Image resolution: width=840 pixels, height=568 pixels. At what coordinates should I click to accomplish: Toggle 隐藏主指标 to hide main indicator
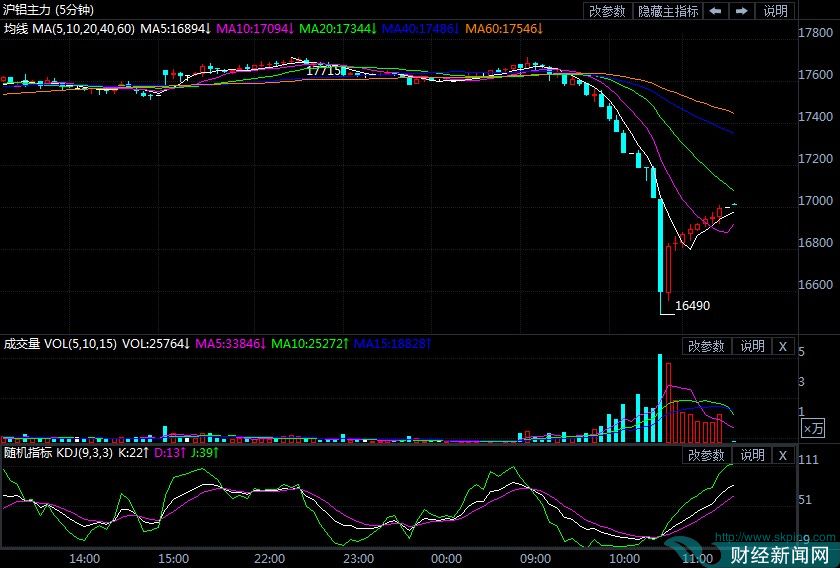tap(669, 11)
